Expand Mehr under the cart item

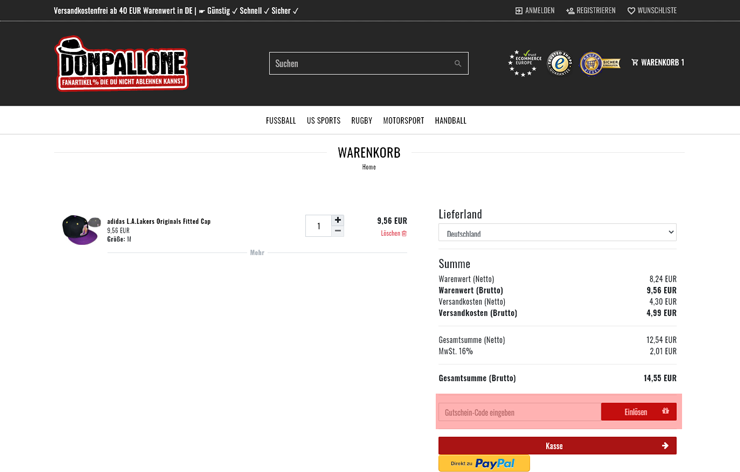(257, 253)
